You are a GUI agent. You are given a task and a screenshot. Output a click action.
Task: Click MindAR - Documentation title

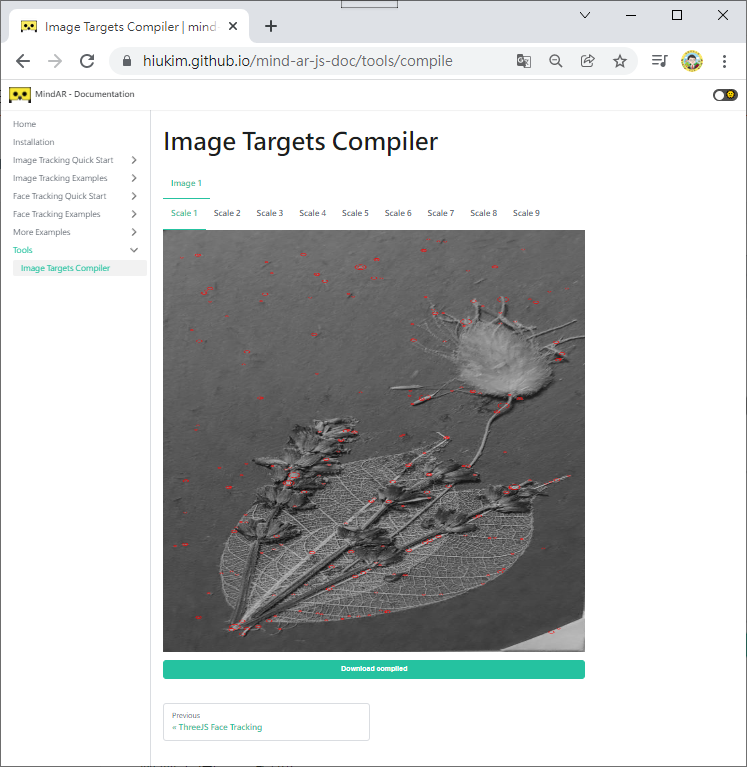(84, 94)
